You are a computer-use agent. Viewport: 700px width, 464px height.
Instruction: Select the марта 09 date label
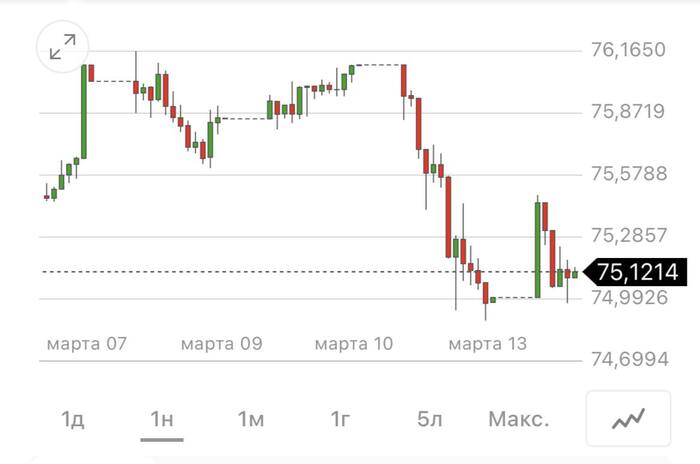click(x=221, y=344)
